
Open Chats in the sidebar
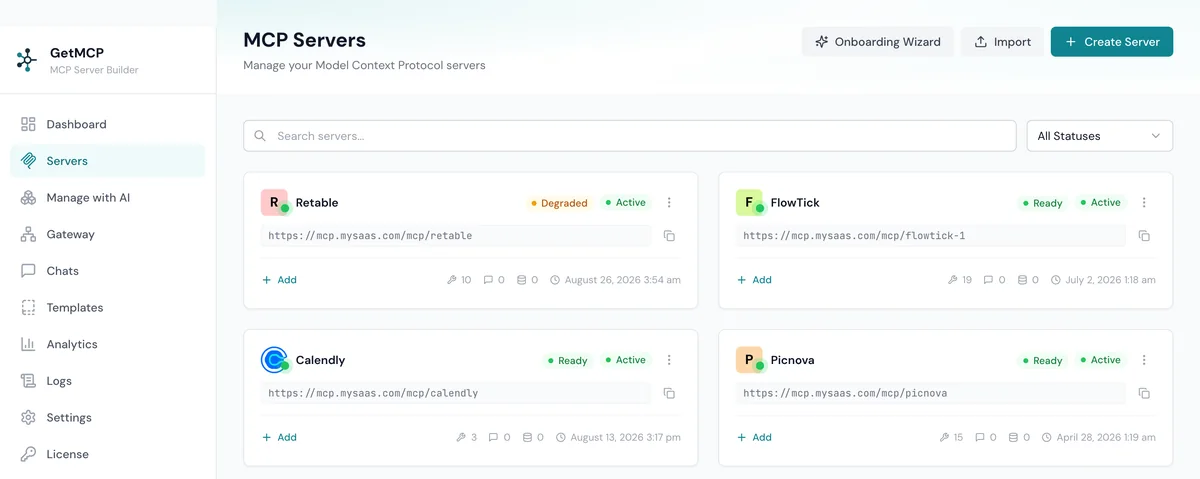click(107, 271)
